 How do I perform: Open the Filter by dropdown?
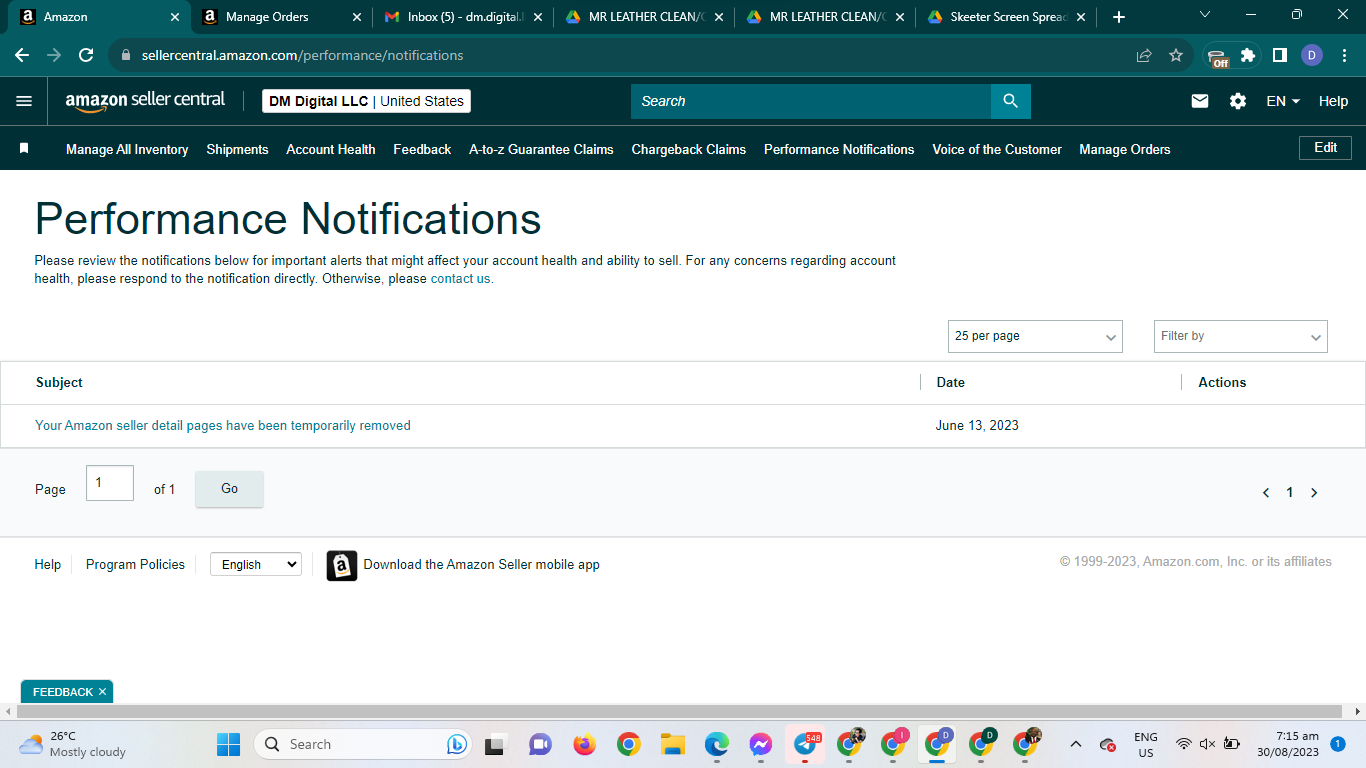pyautogui.click(x=1241, y=336)
